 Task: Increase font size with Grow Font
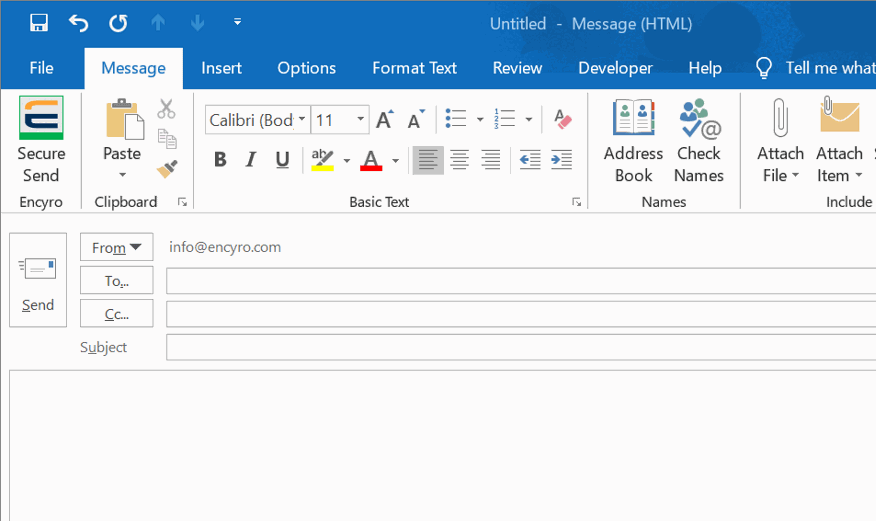(384, 120)
